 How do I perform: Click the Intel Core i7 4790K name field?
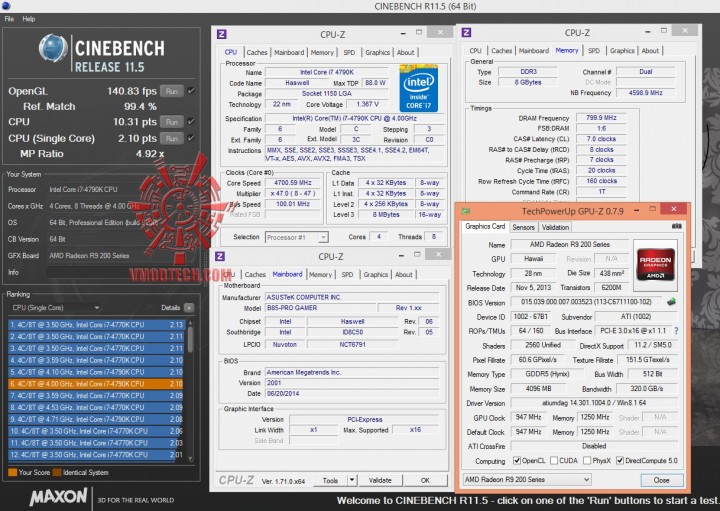(x=327, y=72)
